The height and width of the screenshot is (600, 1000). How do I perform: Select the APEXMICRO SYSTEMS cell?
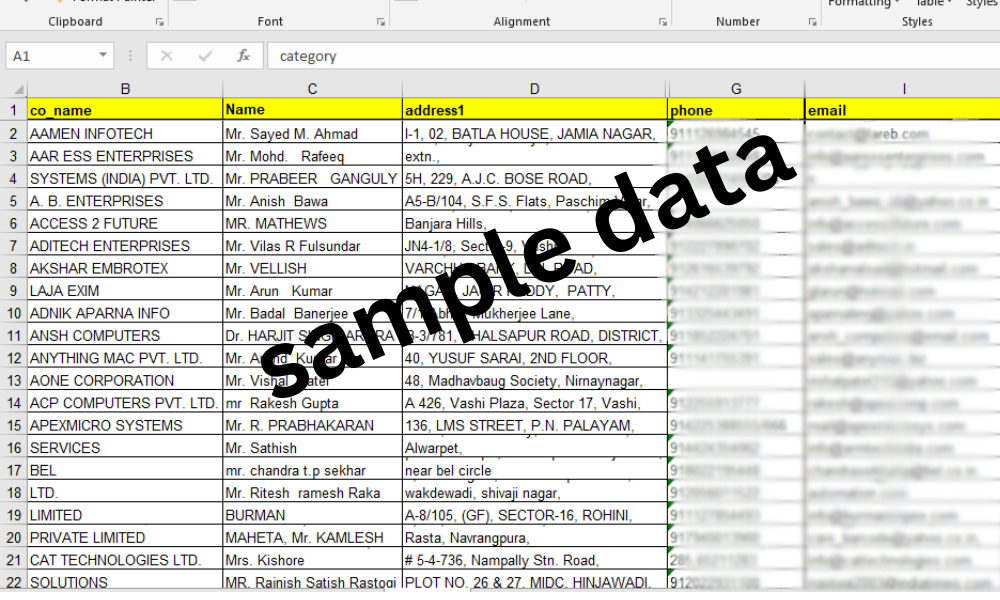coord(125,425)
